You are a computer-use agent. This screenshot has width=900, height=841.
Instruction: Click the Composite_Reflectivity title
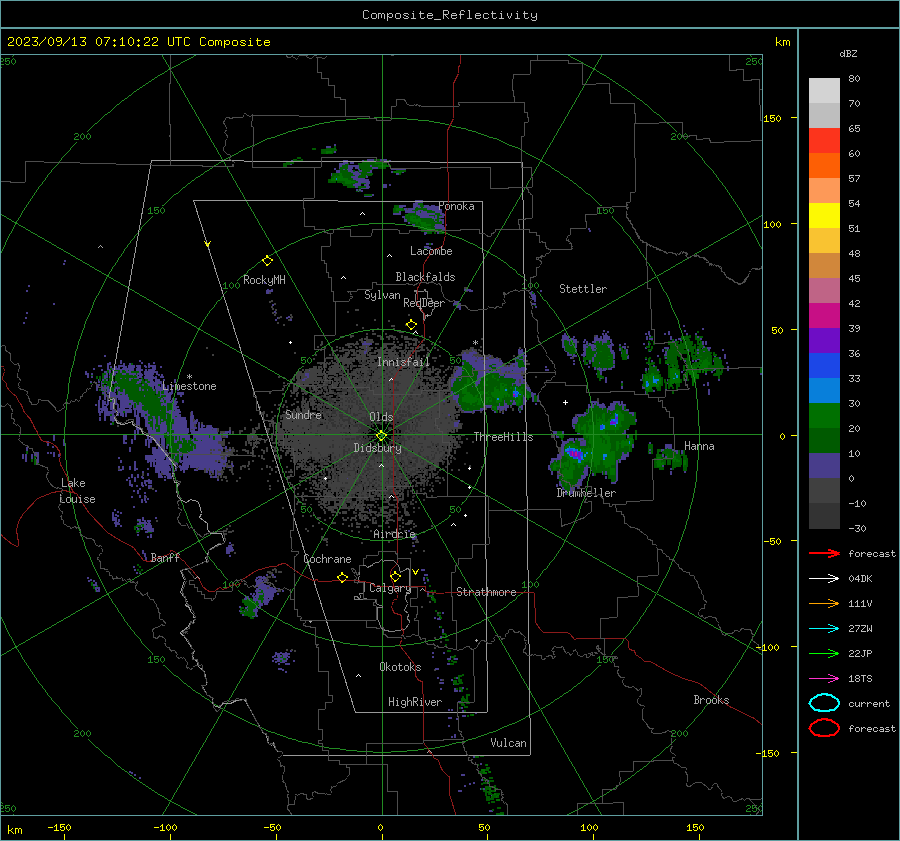449,15
